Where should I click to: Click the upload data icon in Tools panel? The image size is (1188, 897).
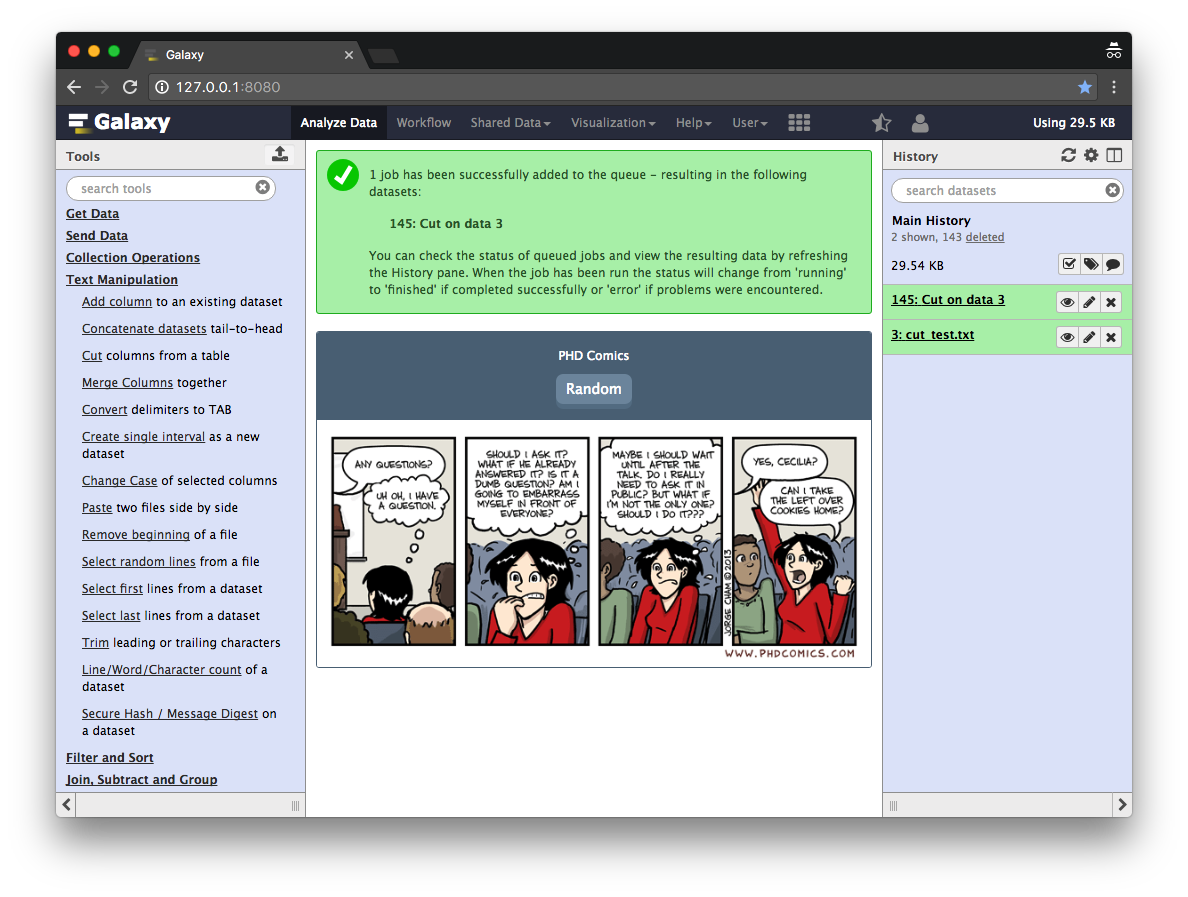(280, 154)
